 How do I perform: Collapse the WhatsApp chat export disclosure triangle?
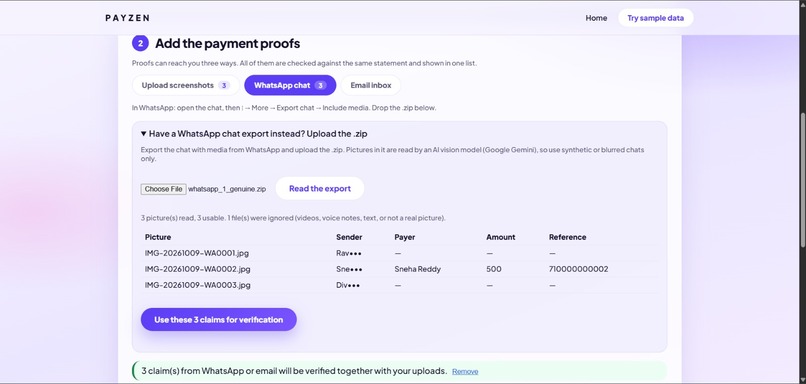[144, 134]
